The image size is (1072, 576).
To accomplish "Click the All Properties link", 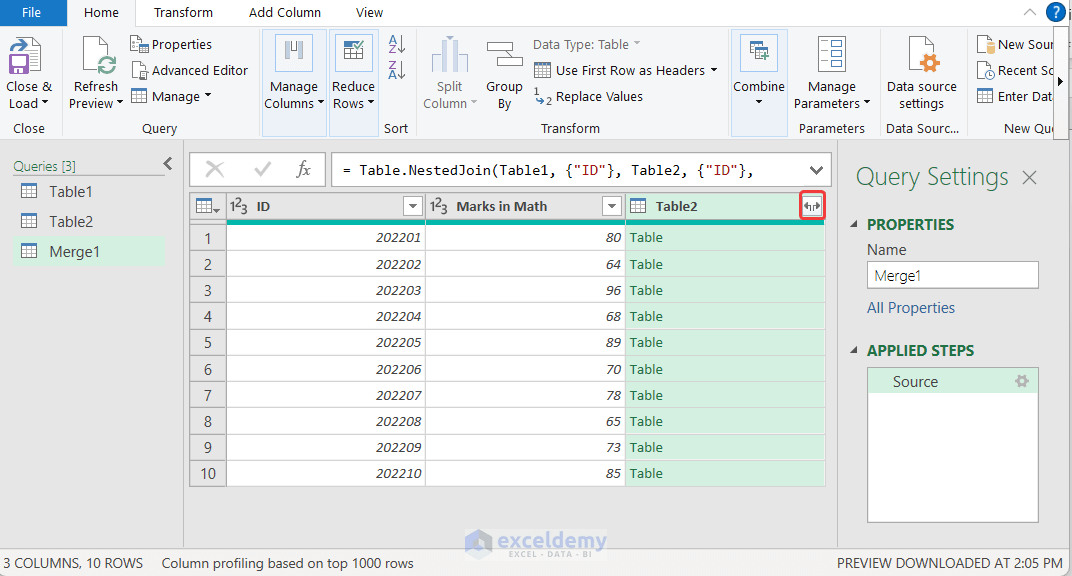I will 910,307.
